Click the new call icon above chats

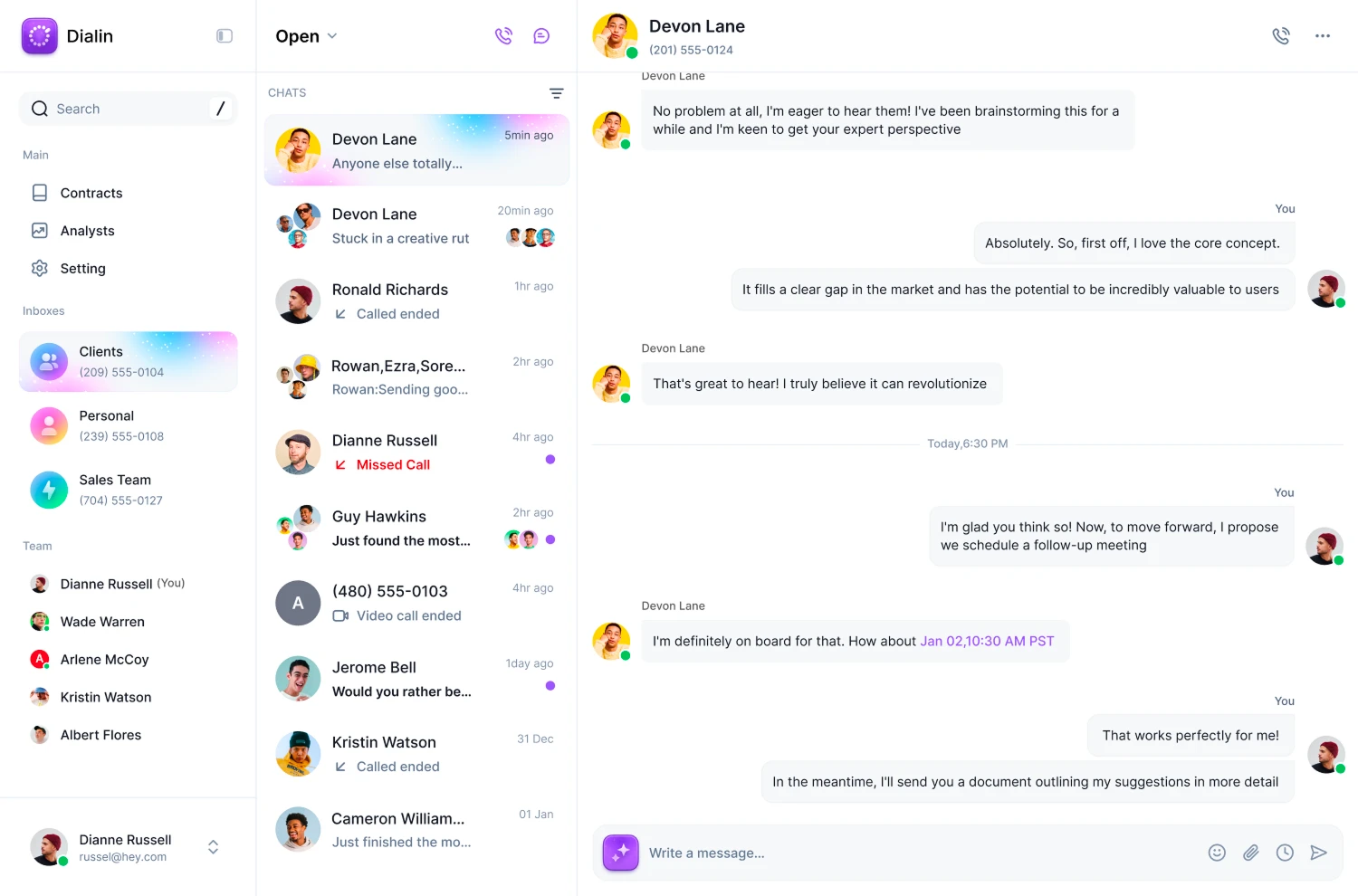(503, 36)
